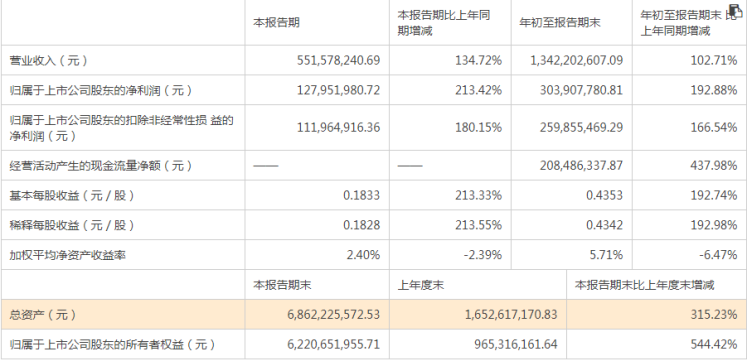Click the highlighted 总资产（元） row label

(x=43, y=315)
